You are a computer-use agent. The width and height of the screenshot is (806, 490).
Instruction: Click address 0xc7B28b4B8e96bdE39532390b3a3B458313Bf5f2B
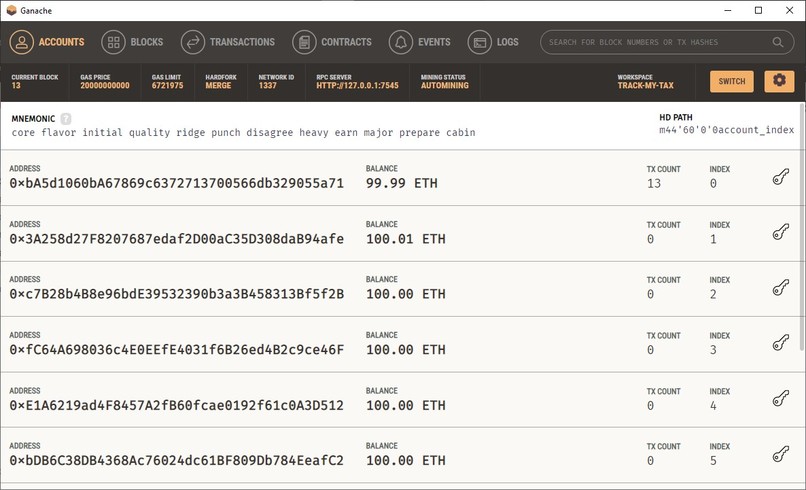(x=176, y=294)
